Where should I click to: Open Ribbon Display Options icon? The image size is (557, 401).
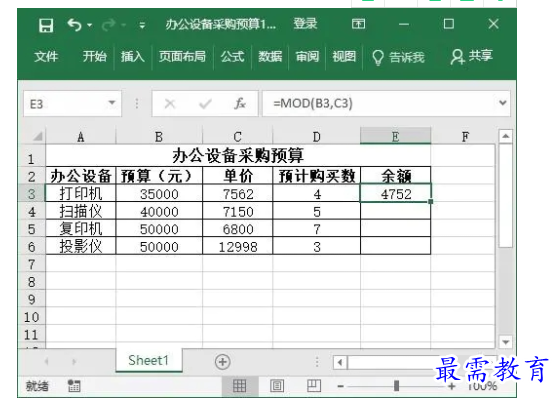click(358, 24)
